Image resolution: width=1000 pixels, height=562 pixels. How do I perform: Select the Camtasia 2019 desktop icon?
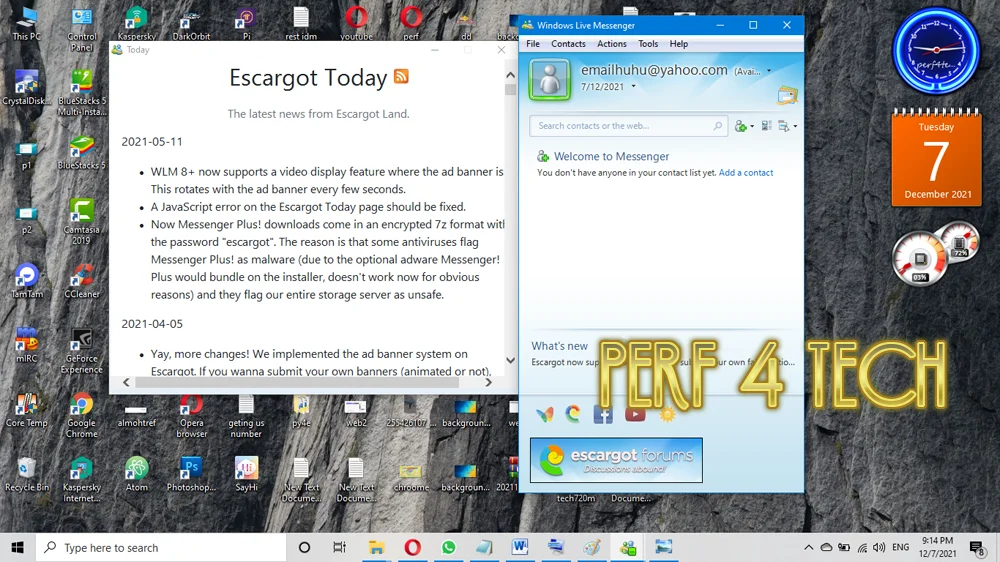click(x=82, y=222)
